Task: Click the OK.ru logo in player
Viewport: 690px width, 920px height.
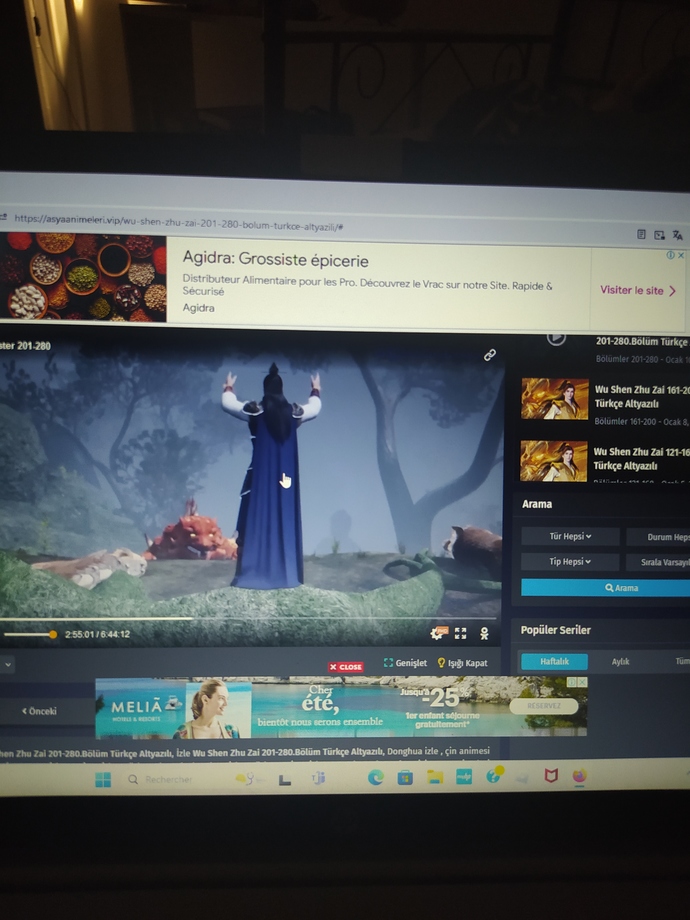Action: pos(484,633)
